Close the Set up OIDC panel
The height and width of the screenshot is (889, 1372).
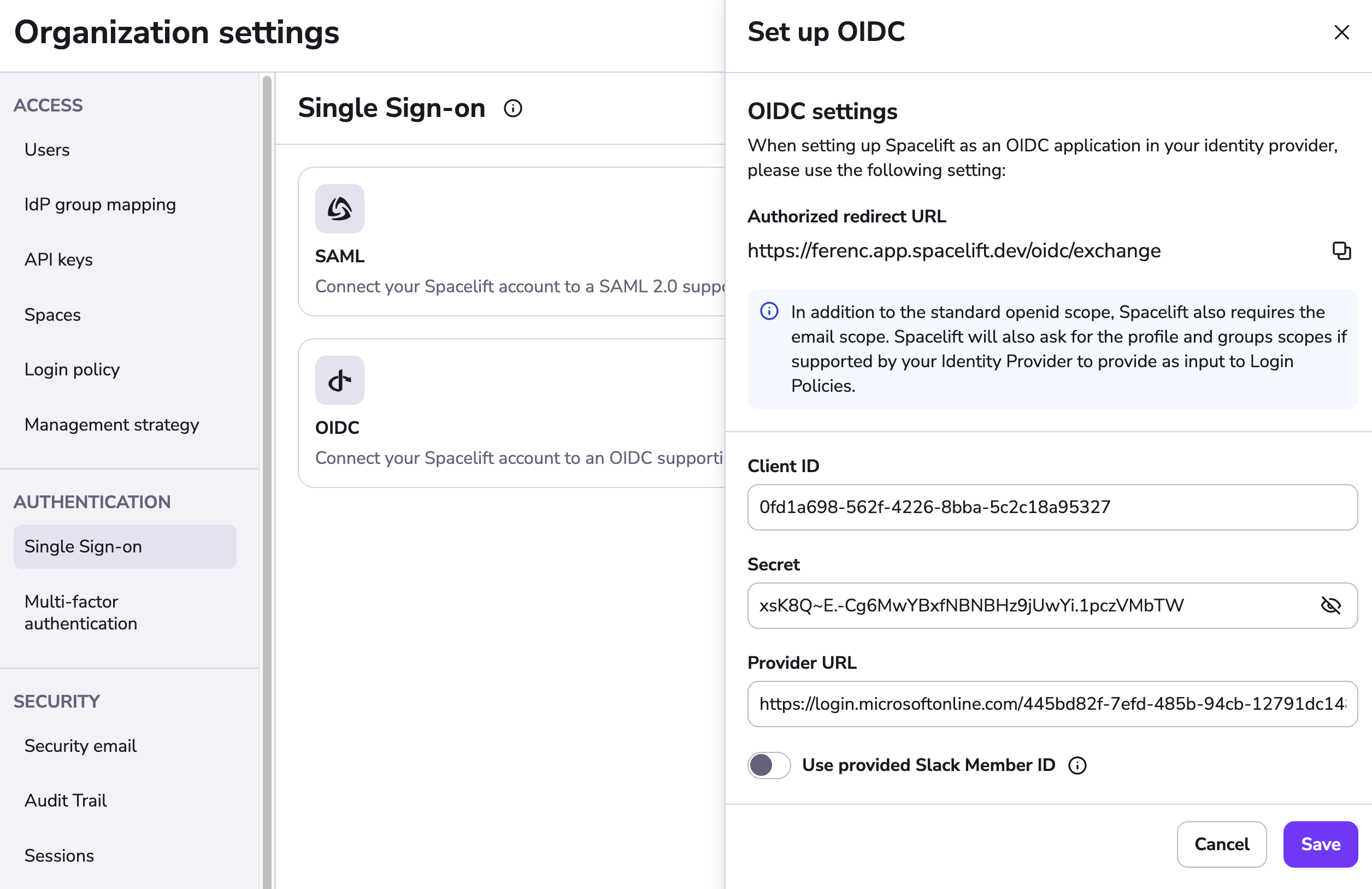click(x=1341, y=32)
